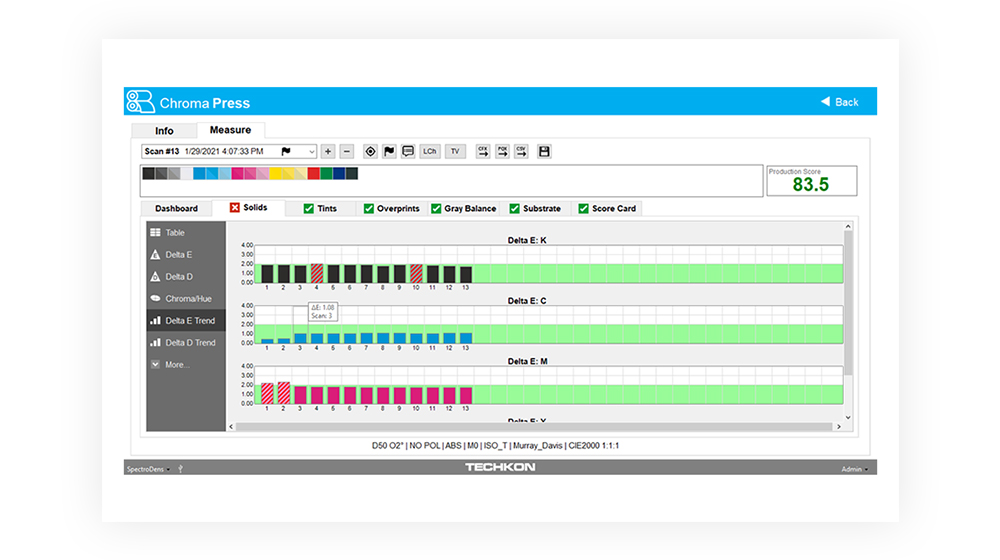The image size is (1000, 560).
Task: Click the target/measure icon in toolbar
Action: pyautogui.click(x=371, y=152)
